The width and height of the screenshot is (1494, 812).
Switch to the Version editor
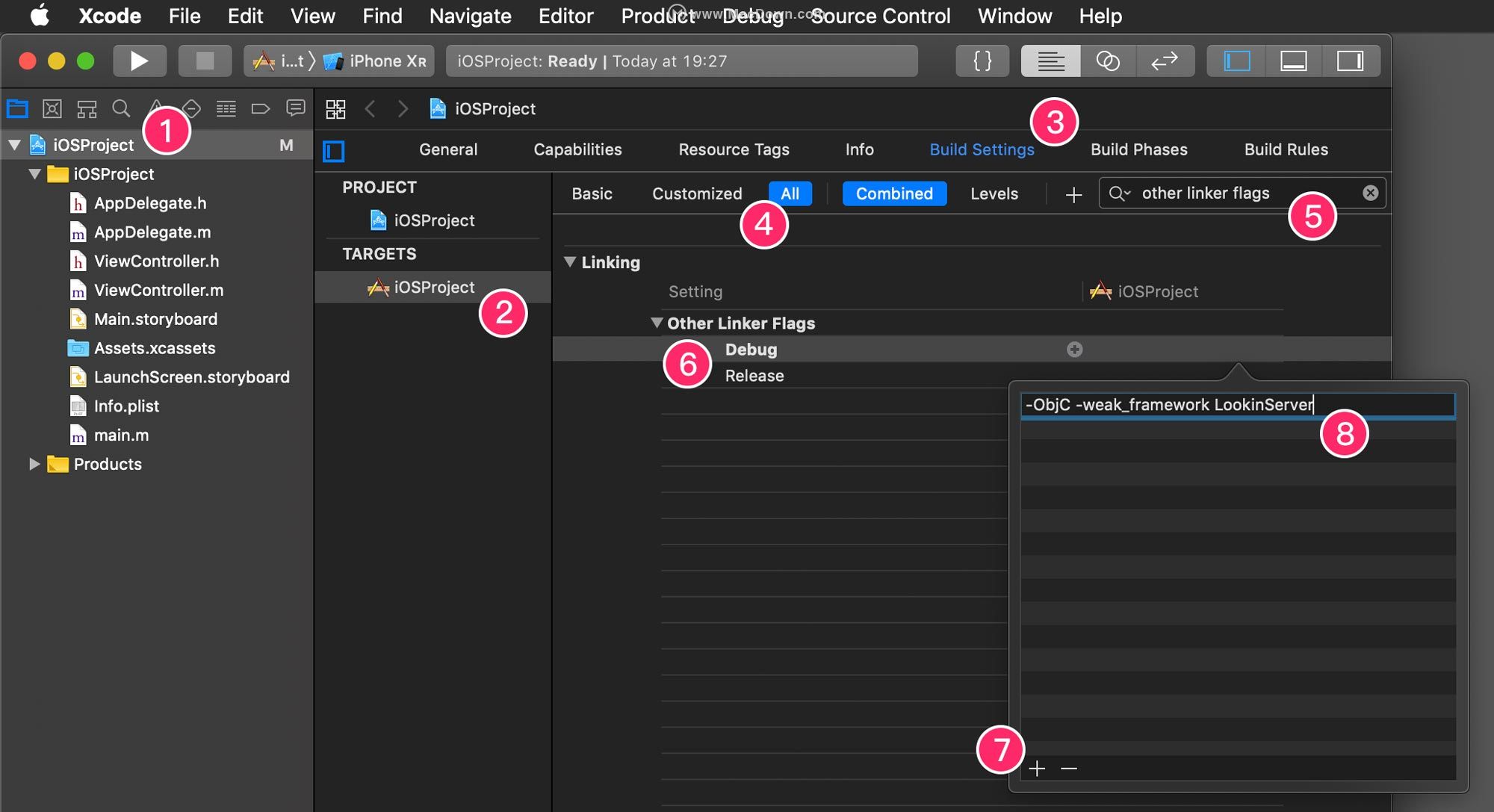(1165, 61)
